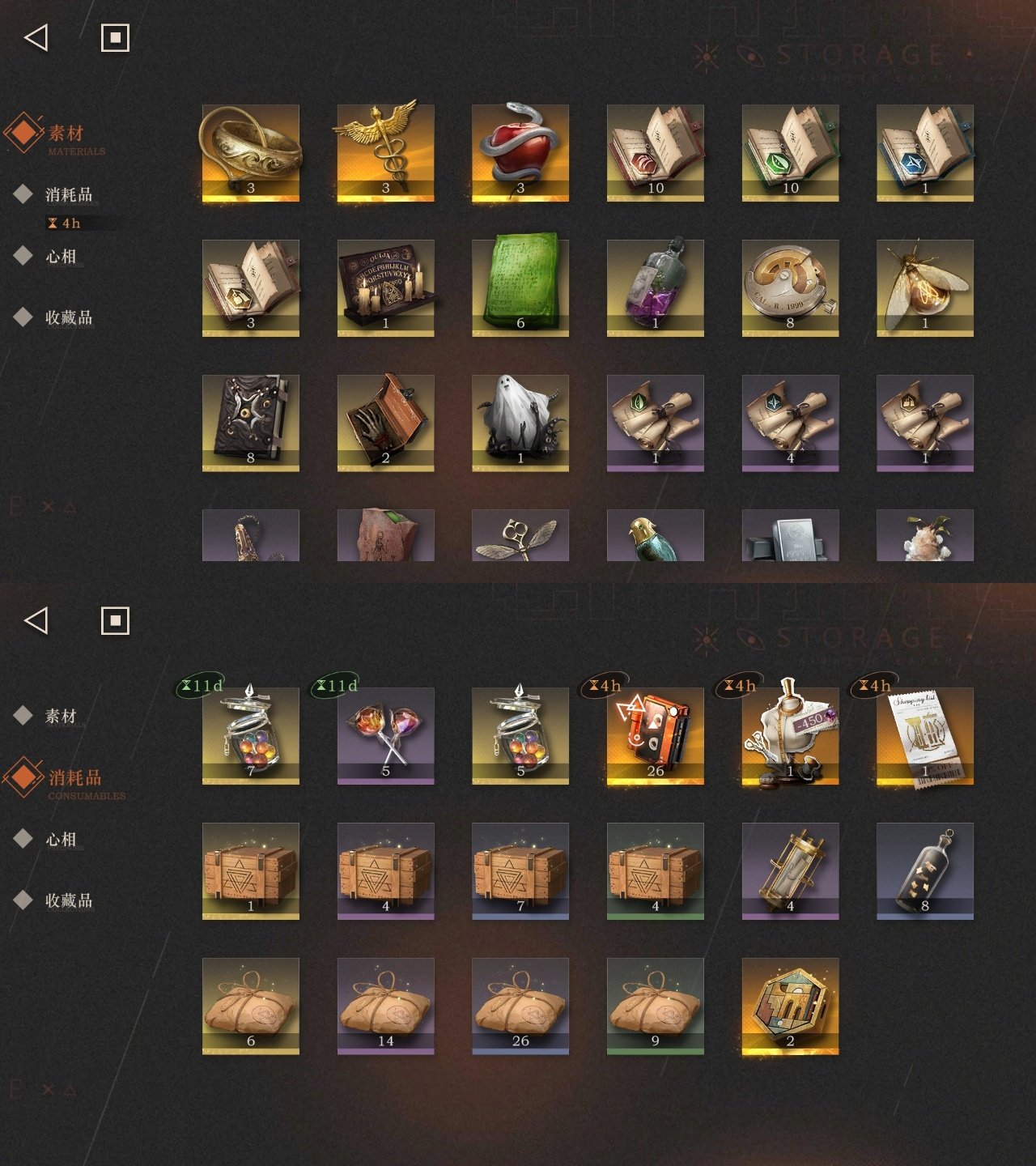Select the white ghost item
This screenshot has height=1166, width=1036.
click(x=520, y=423)
